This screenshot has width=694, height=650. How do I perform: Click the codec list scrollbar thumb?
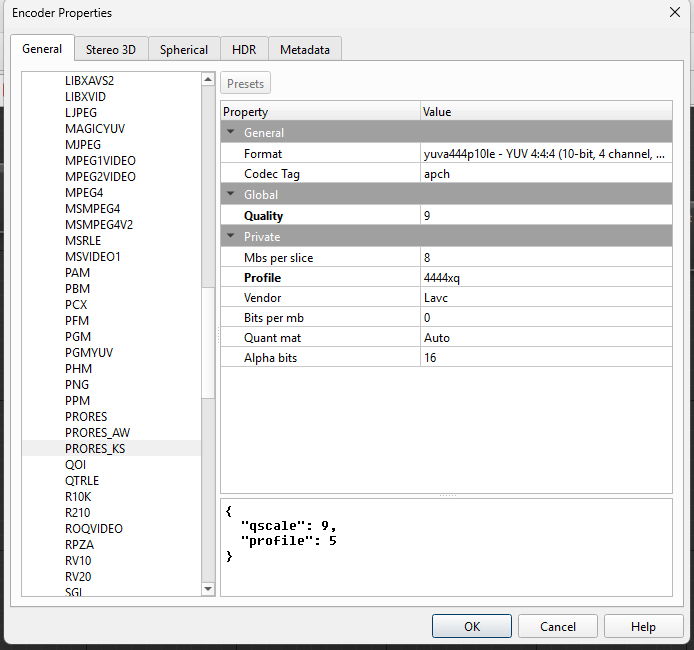click(208, 343)
